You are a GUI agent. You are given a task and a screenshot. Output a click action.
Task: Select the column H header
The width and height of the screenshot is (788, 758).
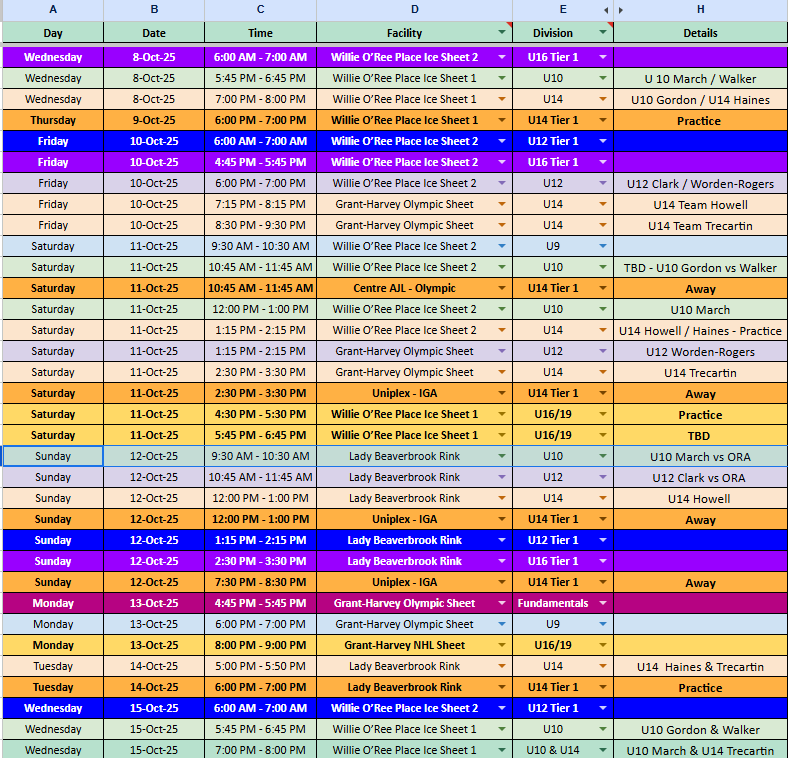pyautogui.click(x=700, y=10)
